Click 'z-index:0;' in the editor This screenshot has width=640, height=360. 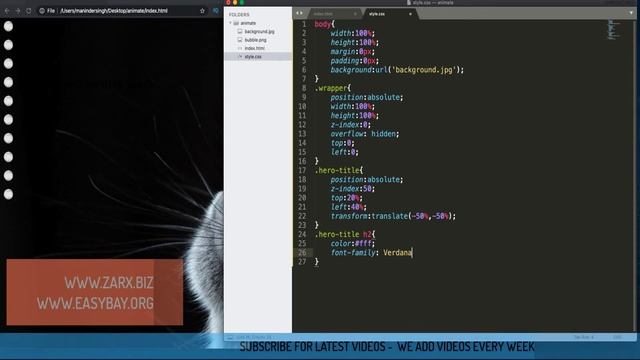coord(351,125)
